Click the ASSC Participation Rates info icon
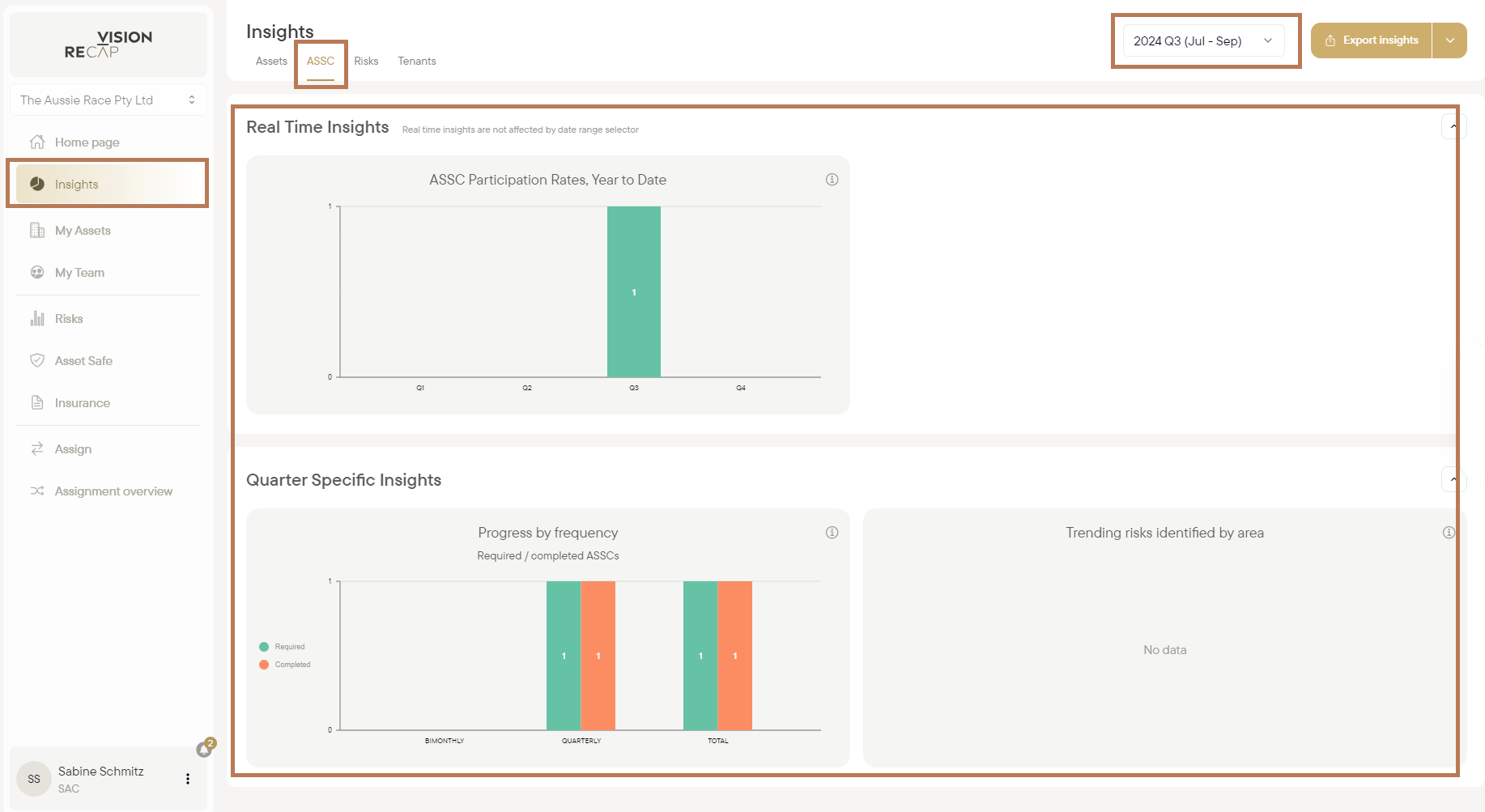Image resolution: width=1485 pixels, height=812 pixels. (832, 180)
